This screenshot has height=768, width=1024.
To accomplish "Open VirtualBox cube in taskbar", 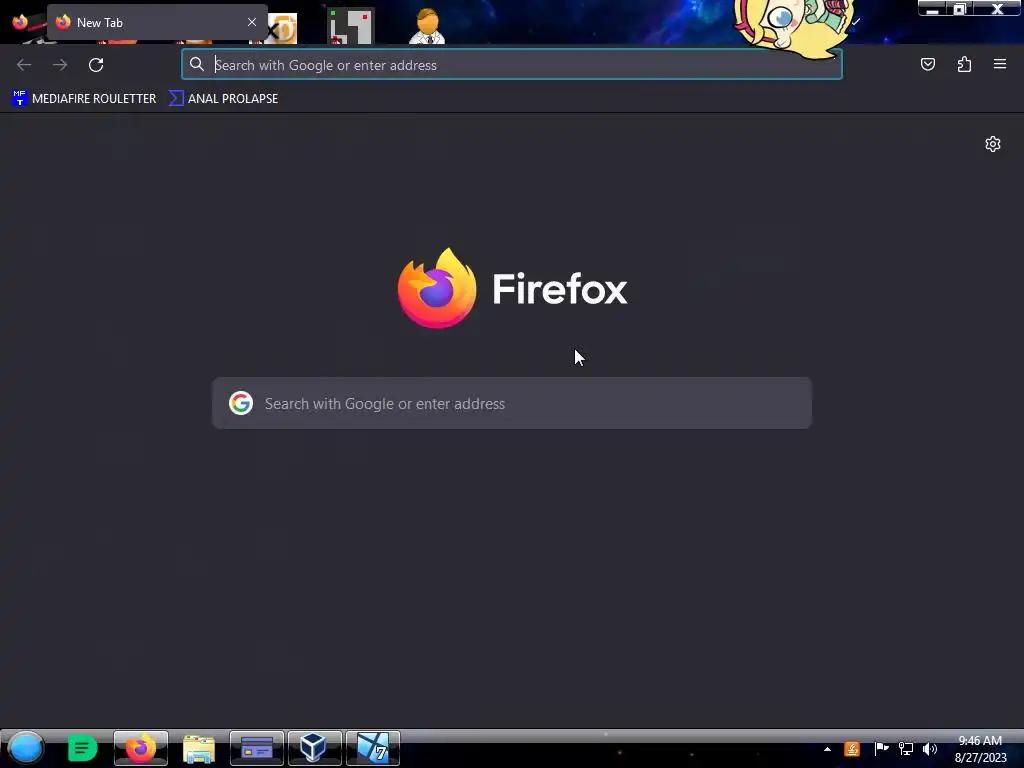I will [x=314, y=748].
